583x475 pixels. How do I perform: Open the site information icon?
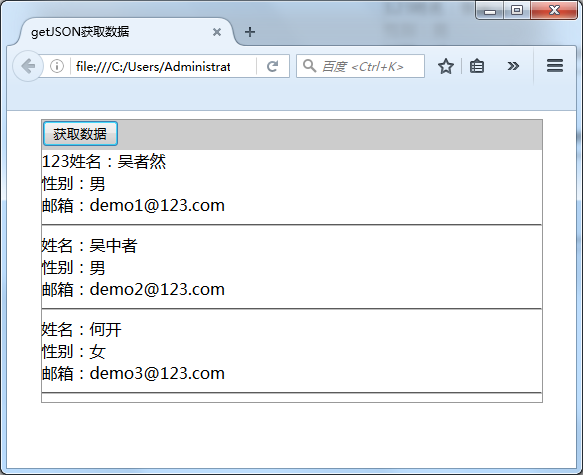tap(57, 67)
